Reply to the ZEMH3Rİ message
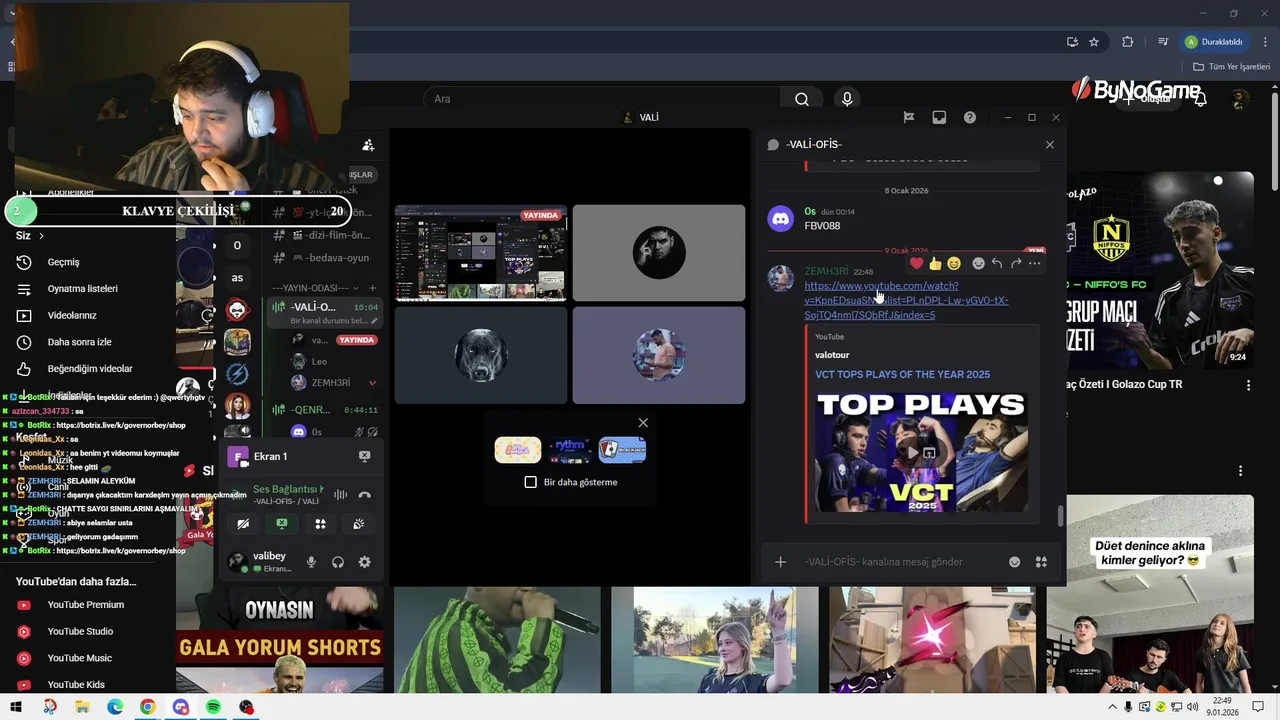 997,263
